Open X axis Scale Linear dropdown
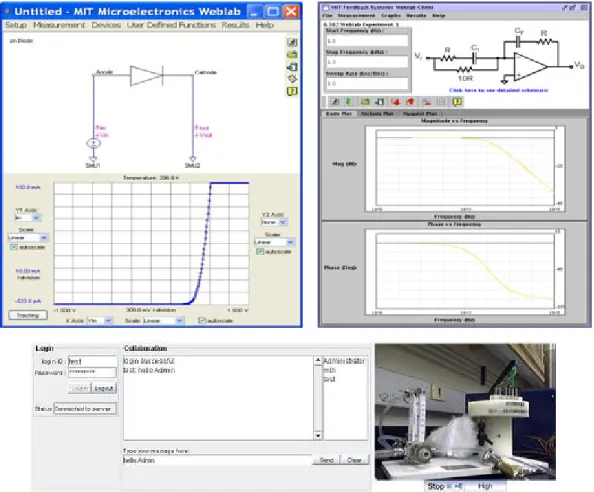594x492 pixels. click(163, 320)
